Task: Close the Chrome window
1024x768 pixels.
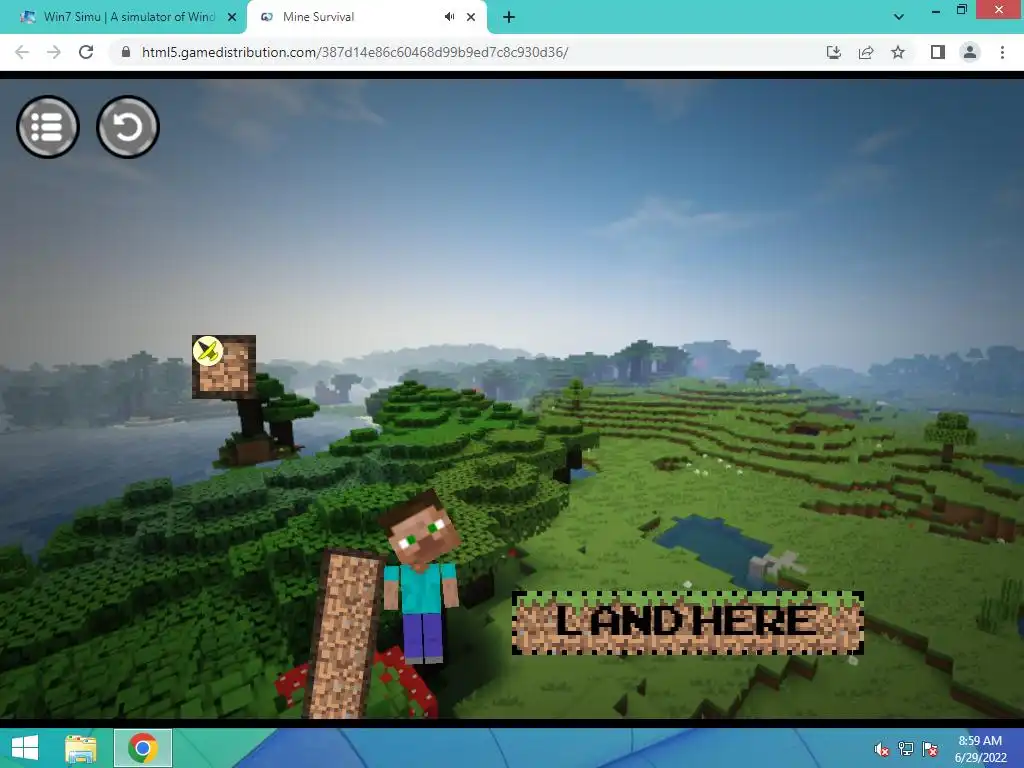Action: (999, 10)
